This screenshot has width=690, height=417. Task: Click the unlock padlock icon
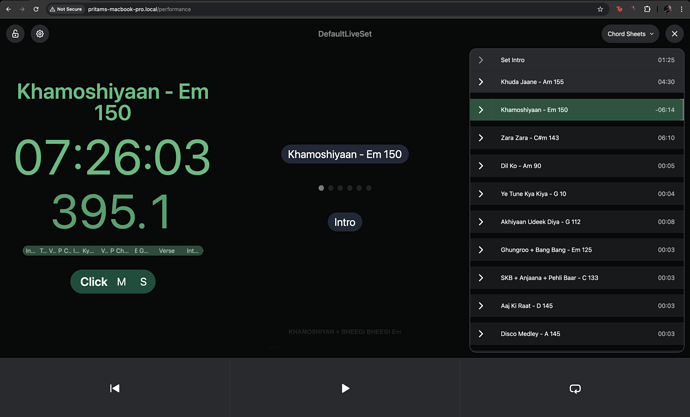(16, 34)
